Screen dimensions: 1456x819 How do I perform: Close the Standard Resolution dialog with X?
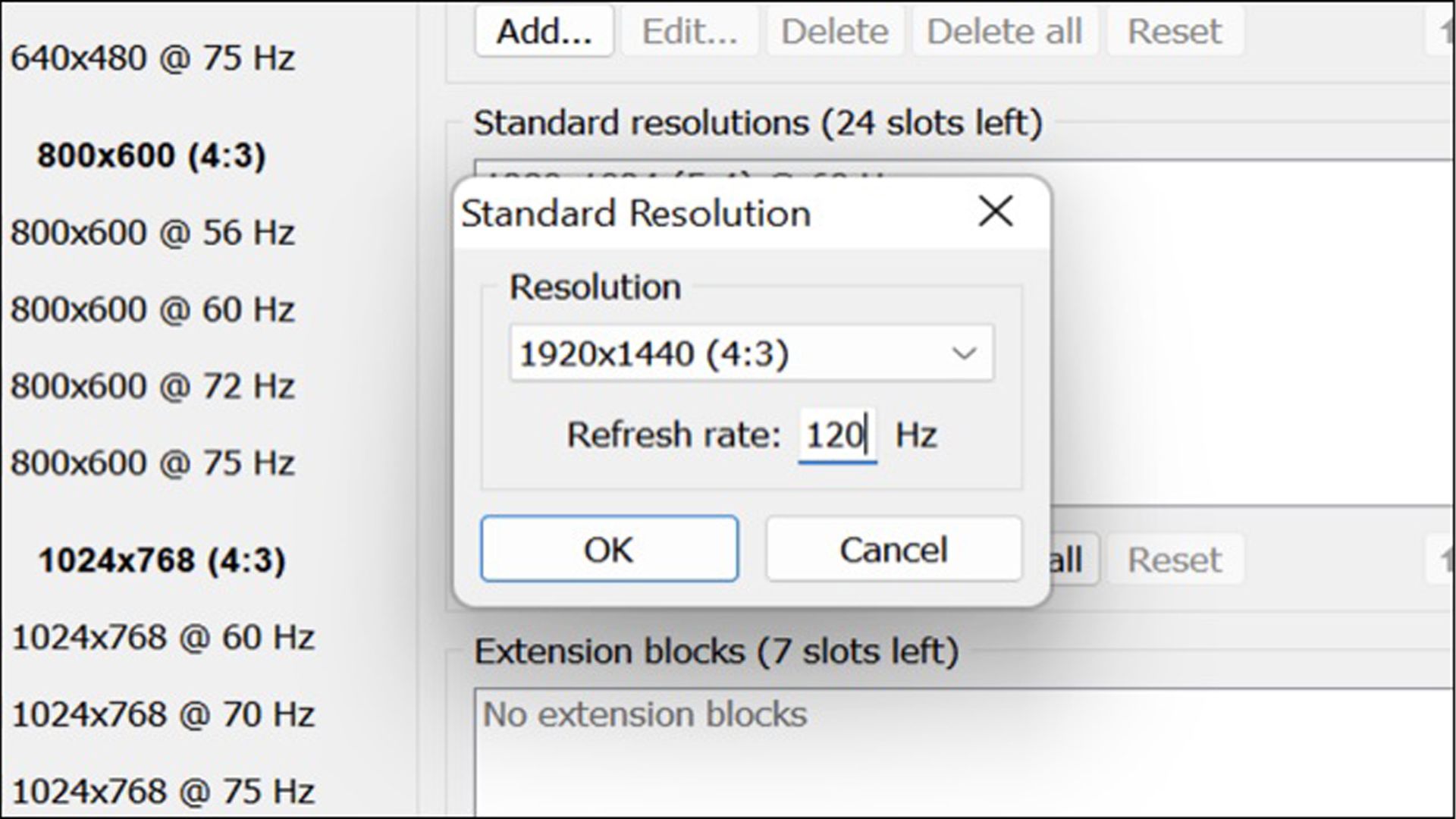point(996,212)
